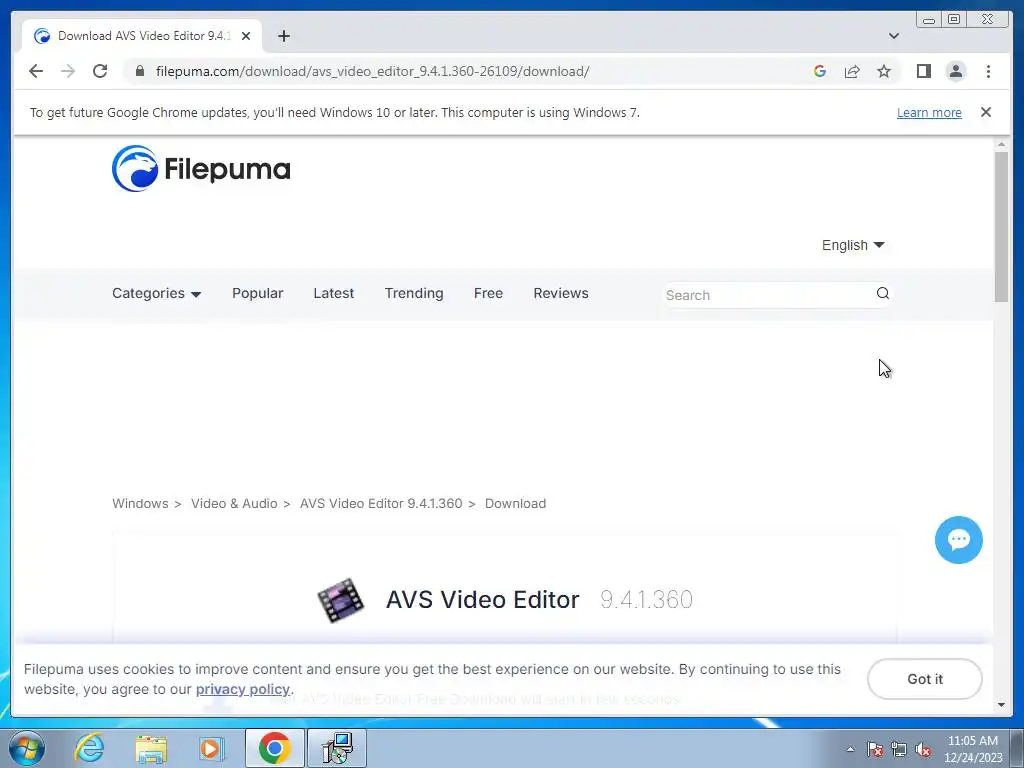Image resolution: width=1024 pixels, height=768 pixels.
Task: Click the Chrome taskbar icon
Action: 274,748
